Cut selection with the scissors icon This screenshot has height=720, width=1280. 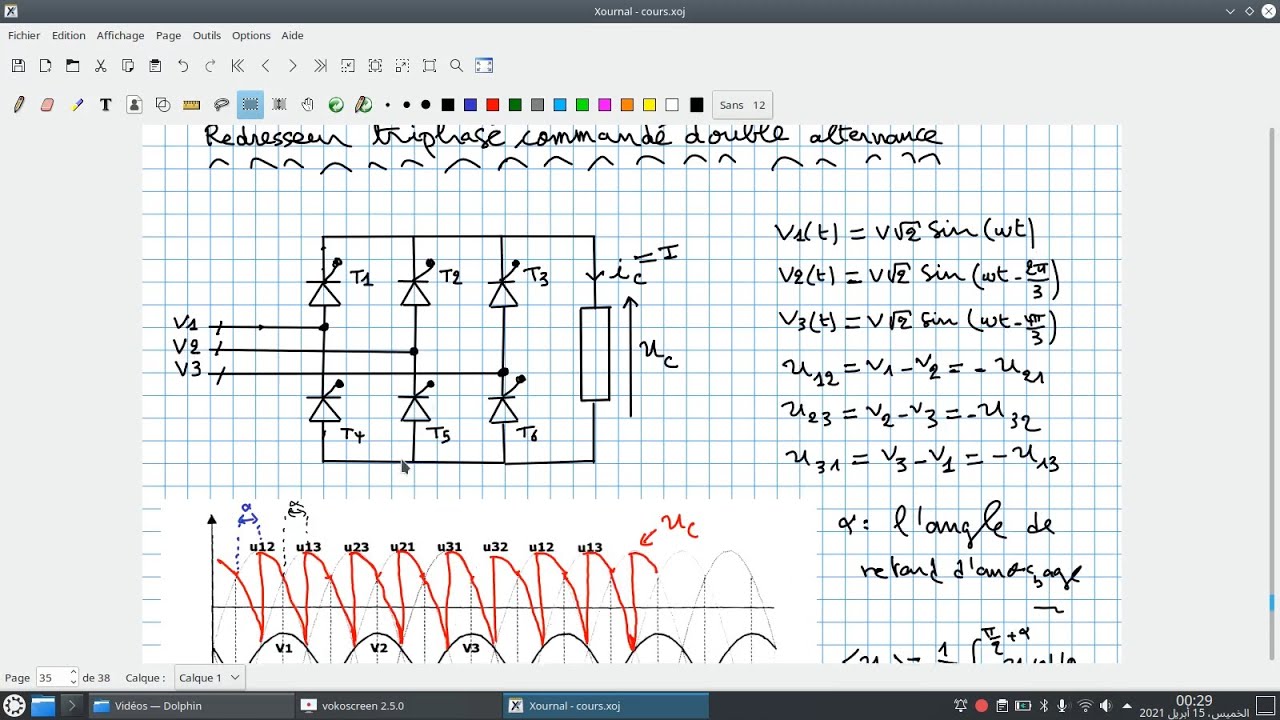coord(100,66)
